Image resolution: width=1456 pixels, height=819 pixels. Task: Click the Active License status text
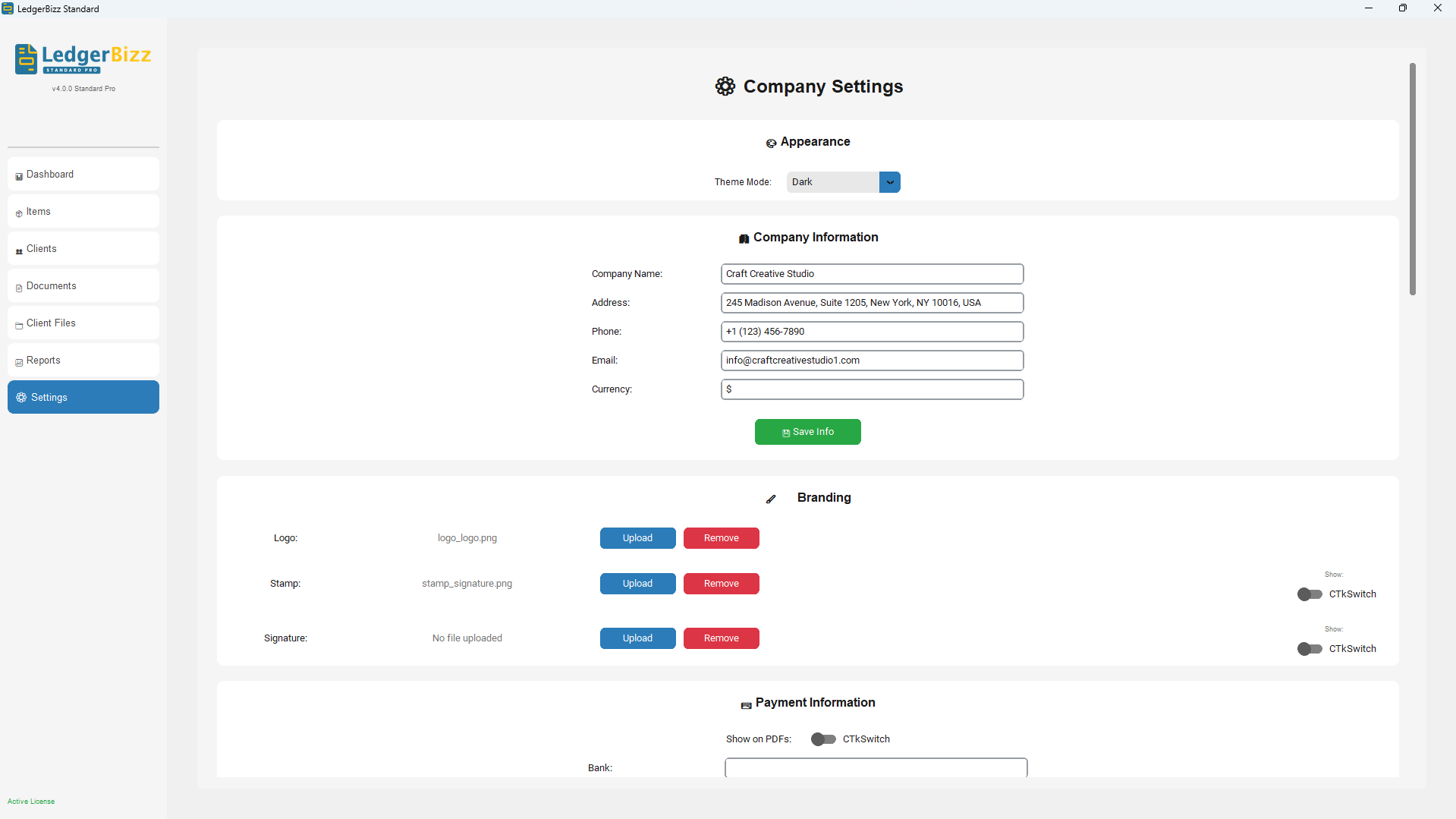coord(31,802)
